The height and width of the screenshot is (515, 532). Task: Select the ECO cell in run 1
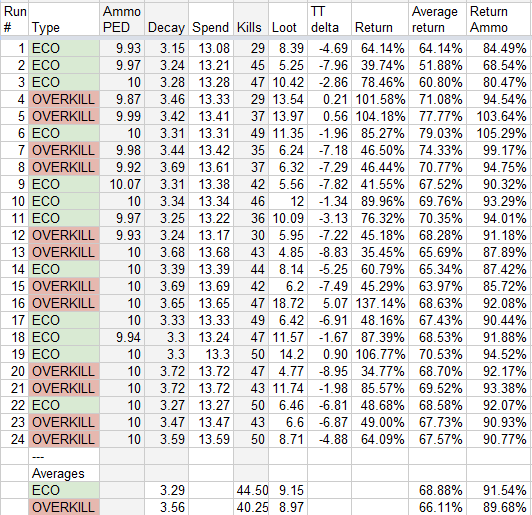[x=64, y=48]
